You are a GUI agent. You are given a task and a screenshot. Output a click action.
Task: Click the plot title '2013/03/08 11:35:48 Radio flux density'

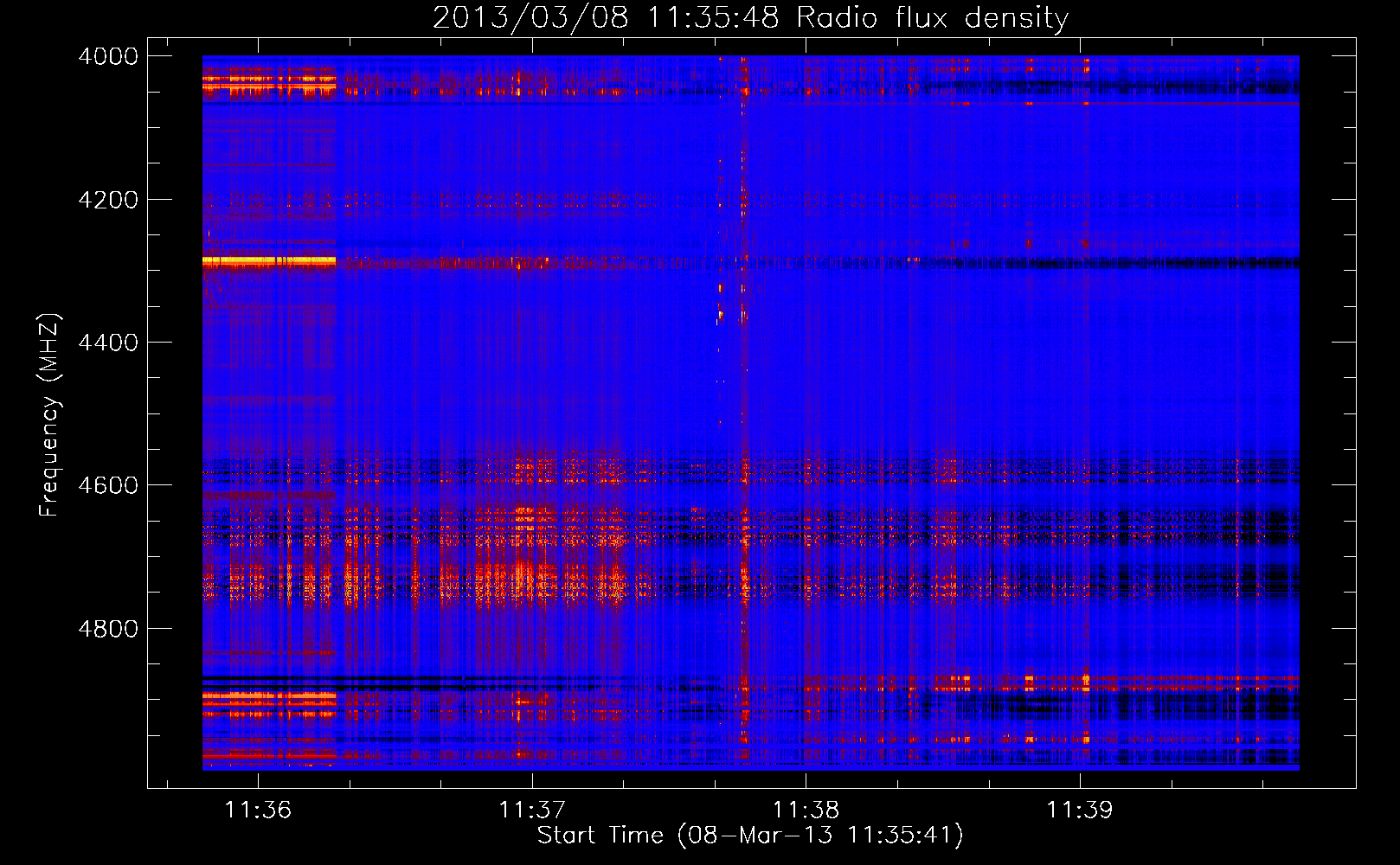[750, 17]
